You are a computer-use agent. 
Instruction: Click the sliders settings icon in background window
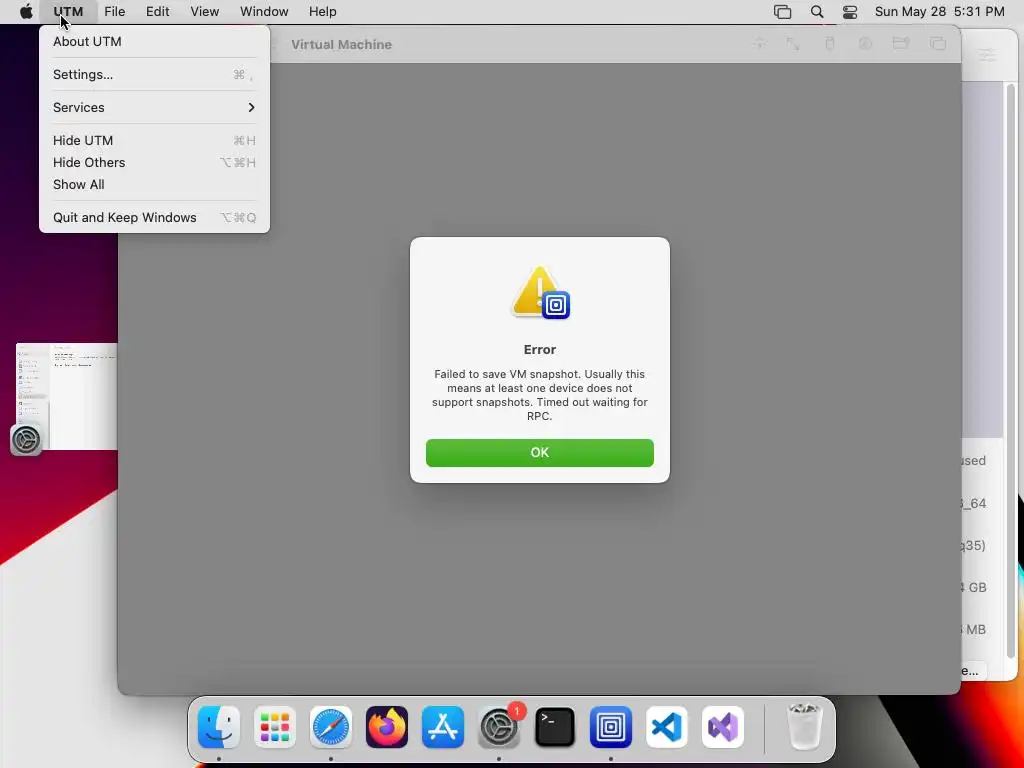tap(987, 56)
